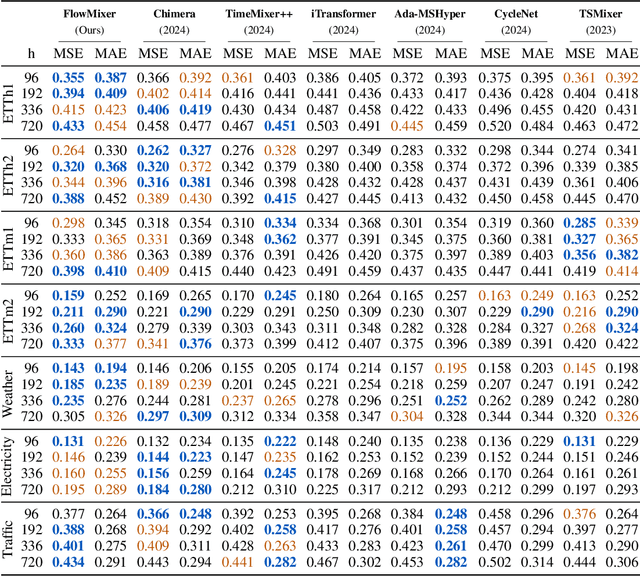640x576 pixels.
Task: Click TSMixer MSE 0.131 for Electricity 96
Action: point(580,441)
